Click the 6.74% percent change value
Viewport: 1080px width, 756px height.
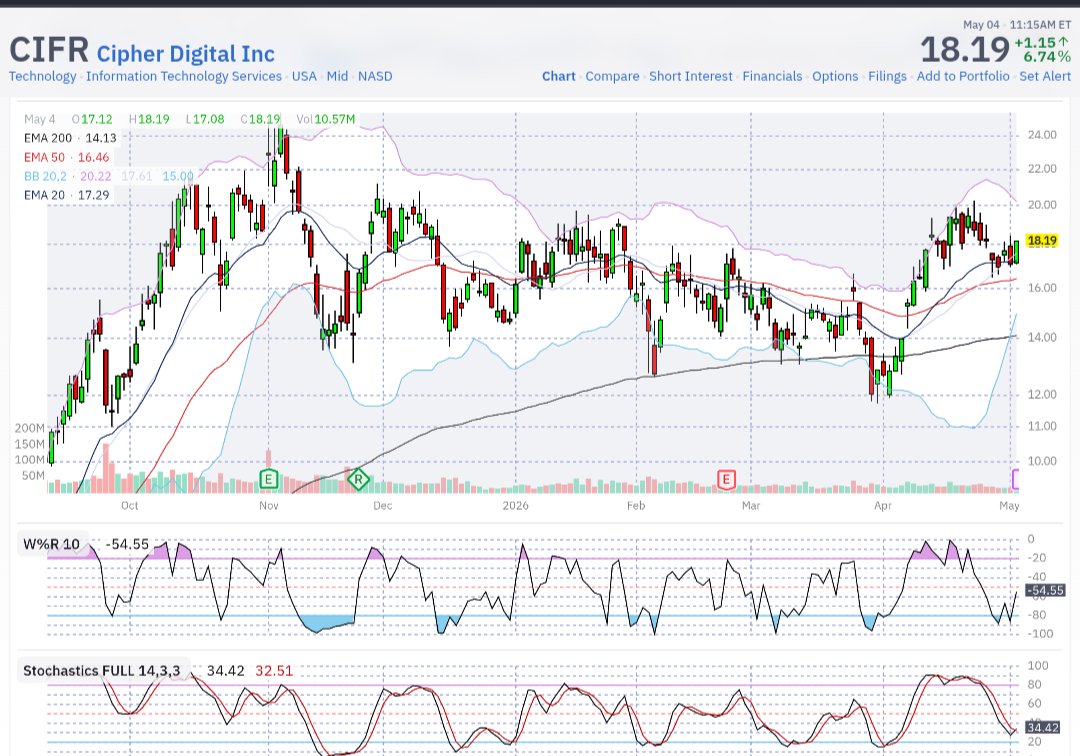click(1047, 57)
